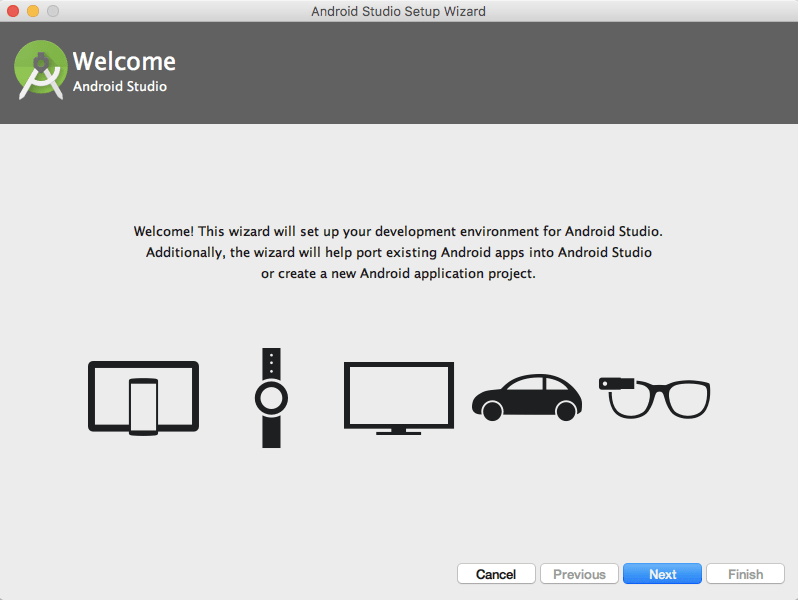This screenshot has width=798, height=600.
Task: Select the phone icon overlapping the tablet
Action: point(144,407)
